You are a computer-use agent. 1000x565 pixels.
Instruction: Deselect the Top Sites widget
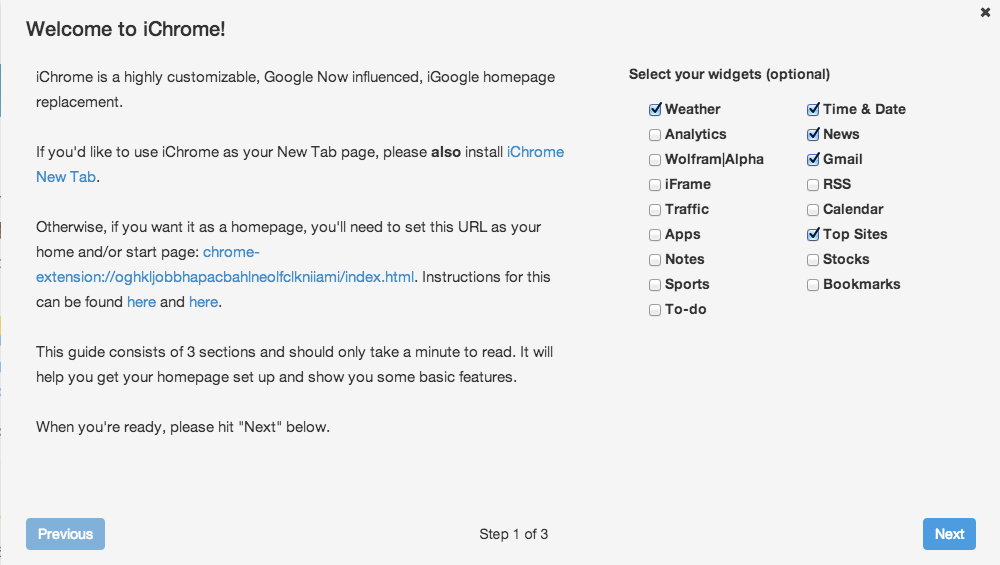813,234
